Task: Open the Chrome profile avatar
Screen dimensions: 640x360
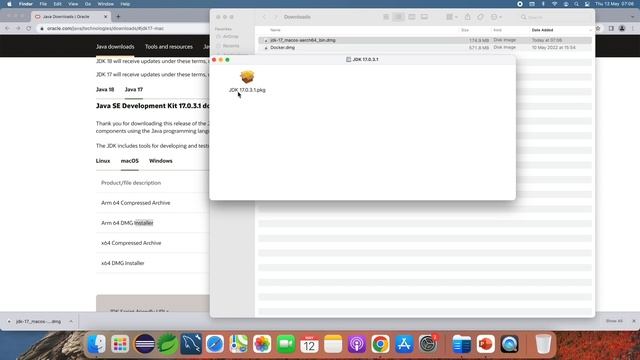Action: point(622,28)
